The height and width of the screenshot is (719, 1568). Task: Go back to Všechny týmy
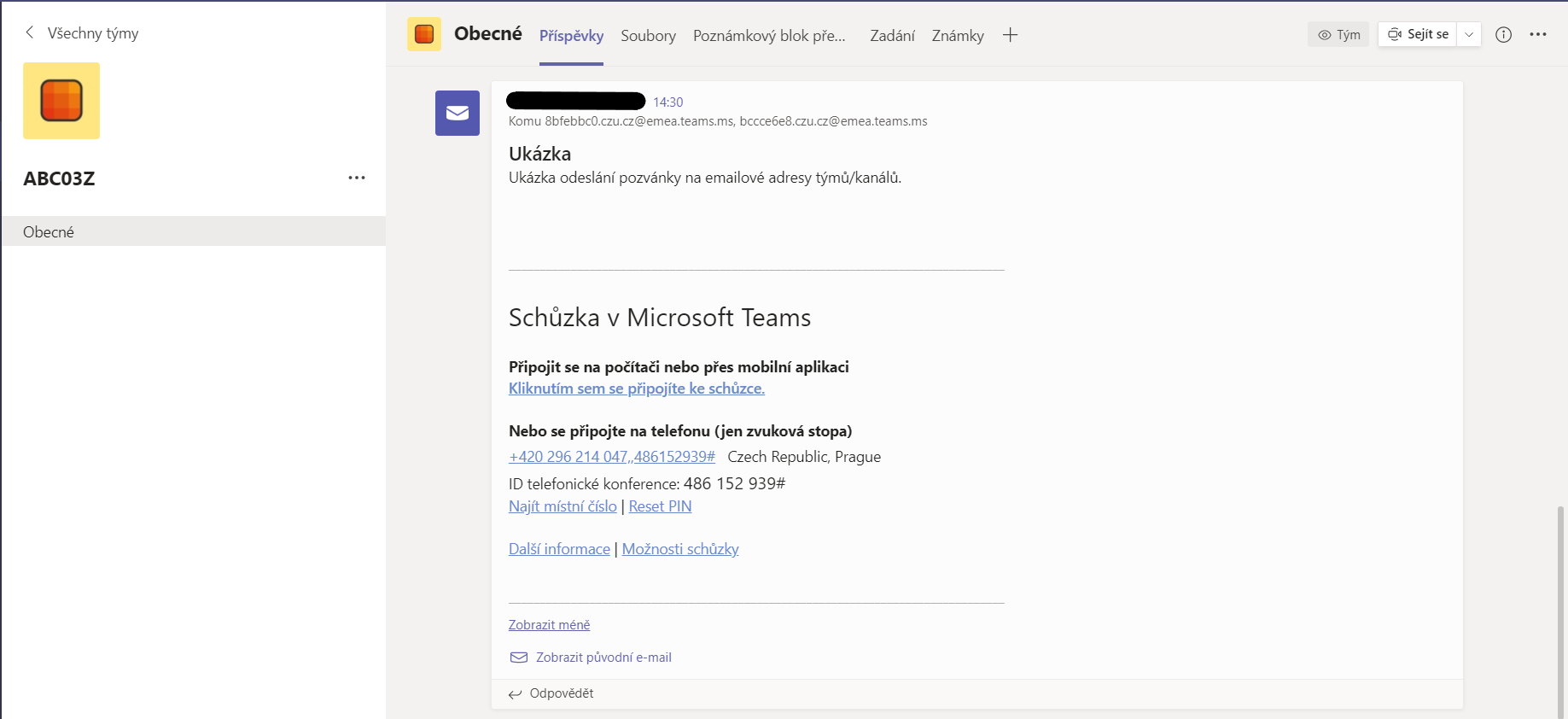pyautogui.click(x=81, y=33)
